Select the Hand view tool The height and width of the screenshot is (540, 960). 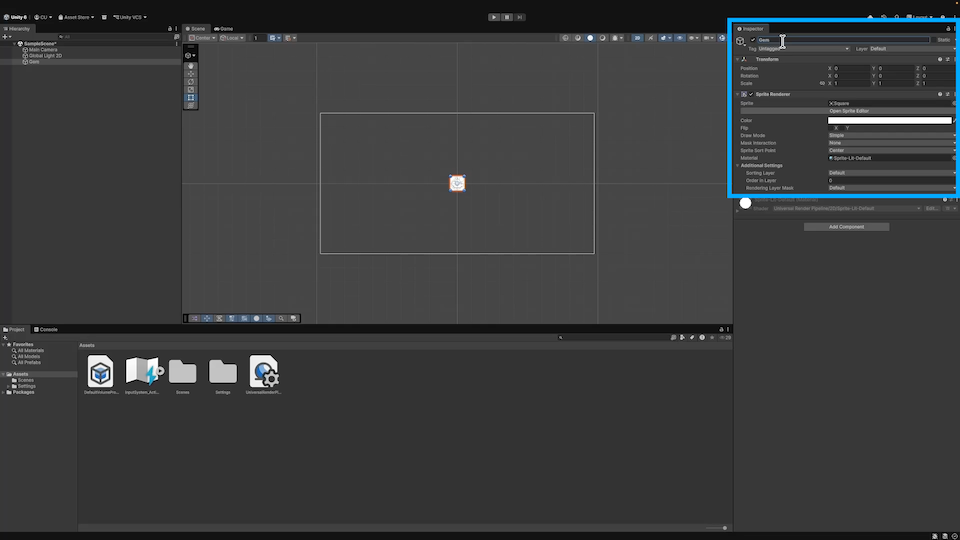[x=191, y=66]
